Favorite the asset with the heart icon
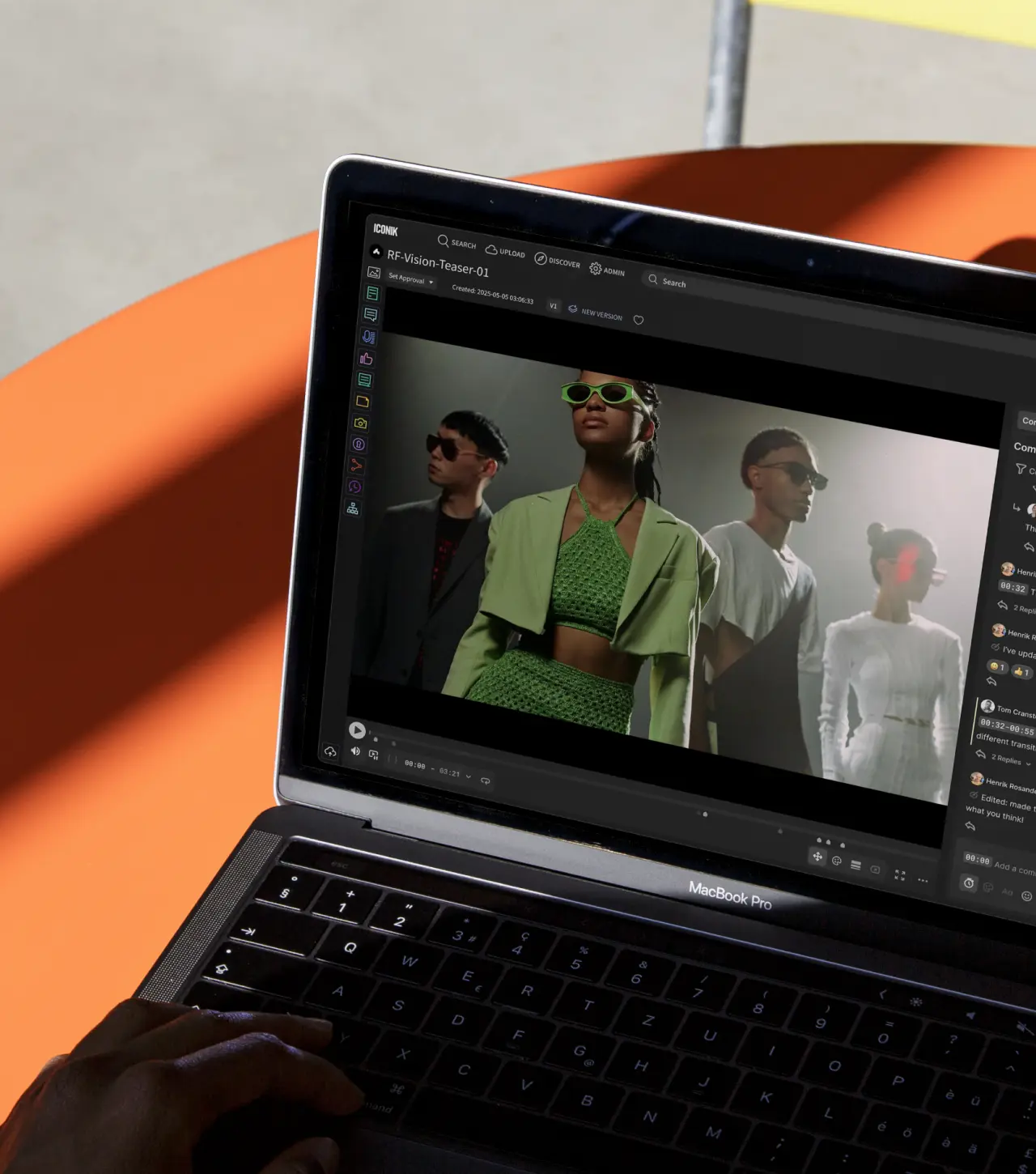 coord(638,321)
